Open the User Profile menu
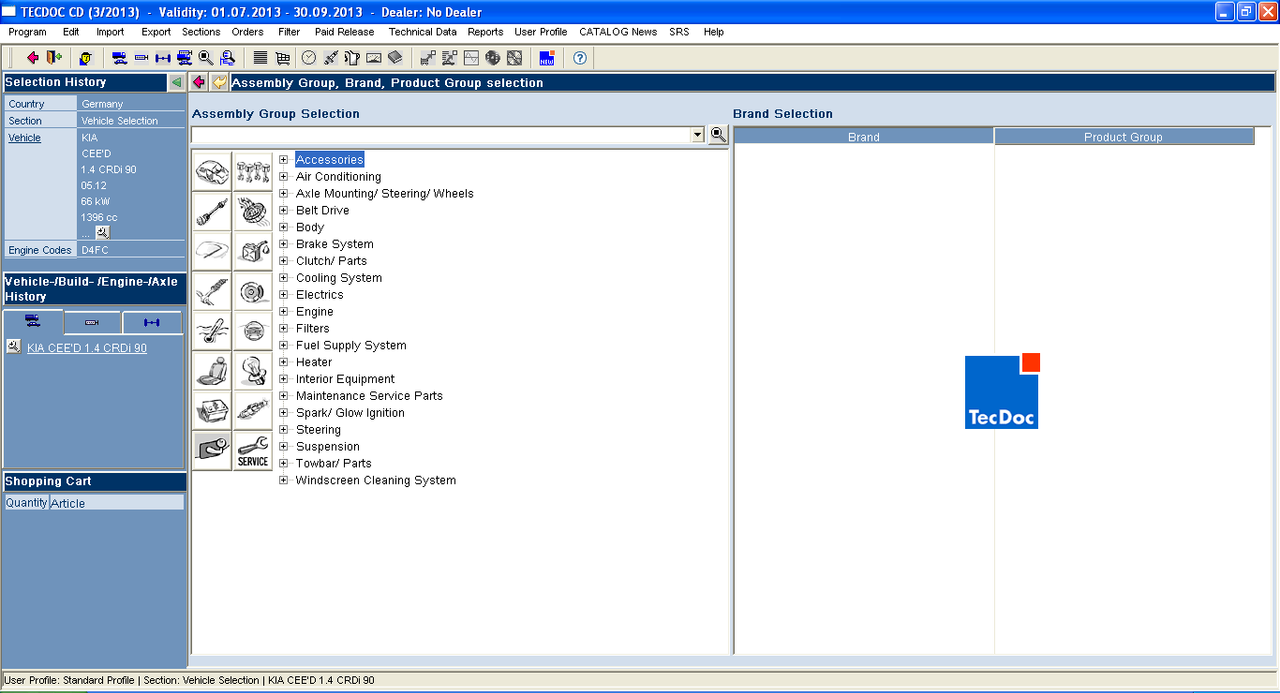 pyautogui.click(x=540, y=32)
